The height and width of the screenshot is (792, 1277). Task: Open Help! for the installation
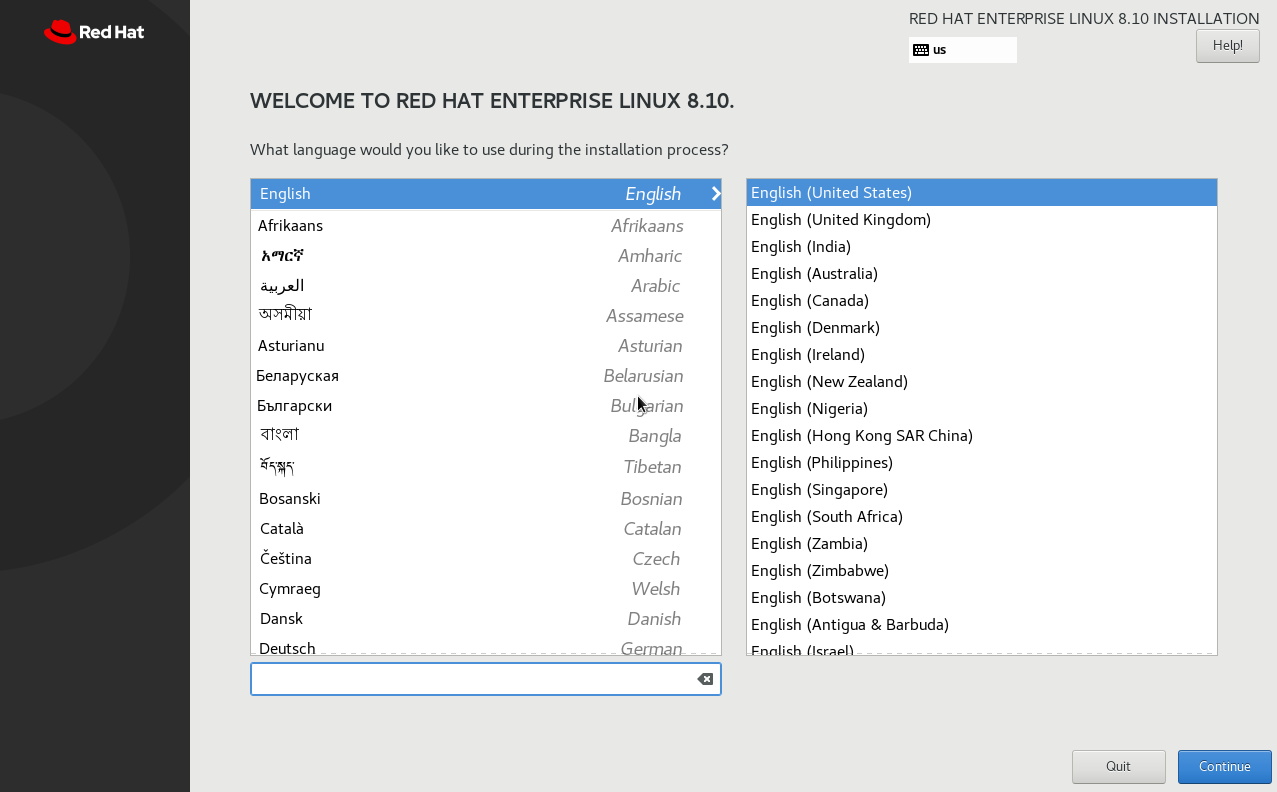[x=1227, y=45]
